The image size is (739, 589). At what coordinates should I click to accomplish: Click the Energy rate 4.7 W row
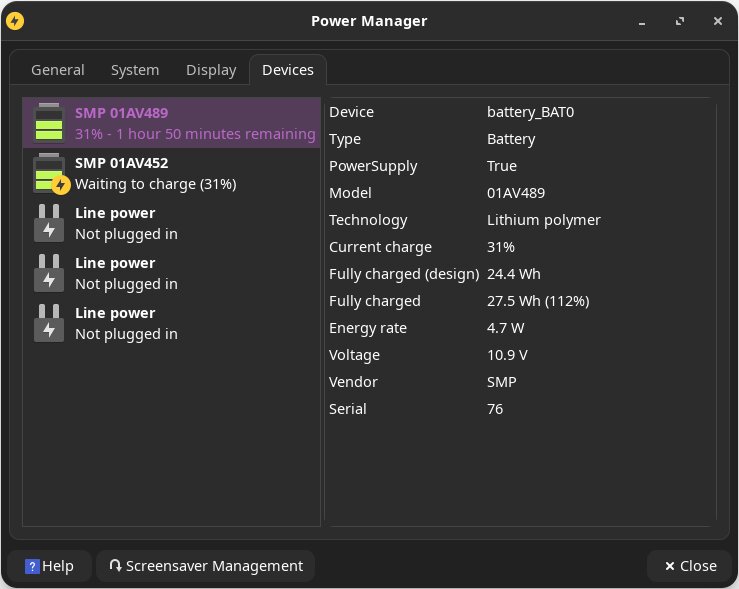pyautogui.click(x=520, y=328)
